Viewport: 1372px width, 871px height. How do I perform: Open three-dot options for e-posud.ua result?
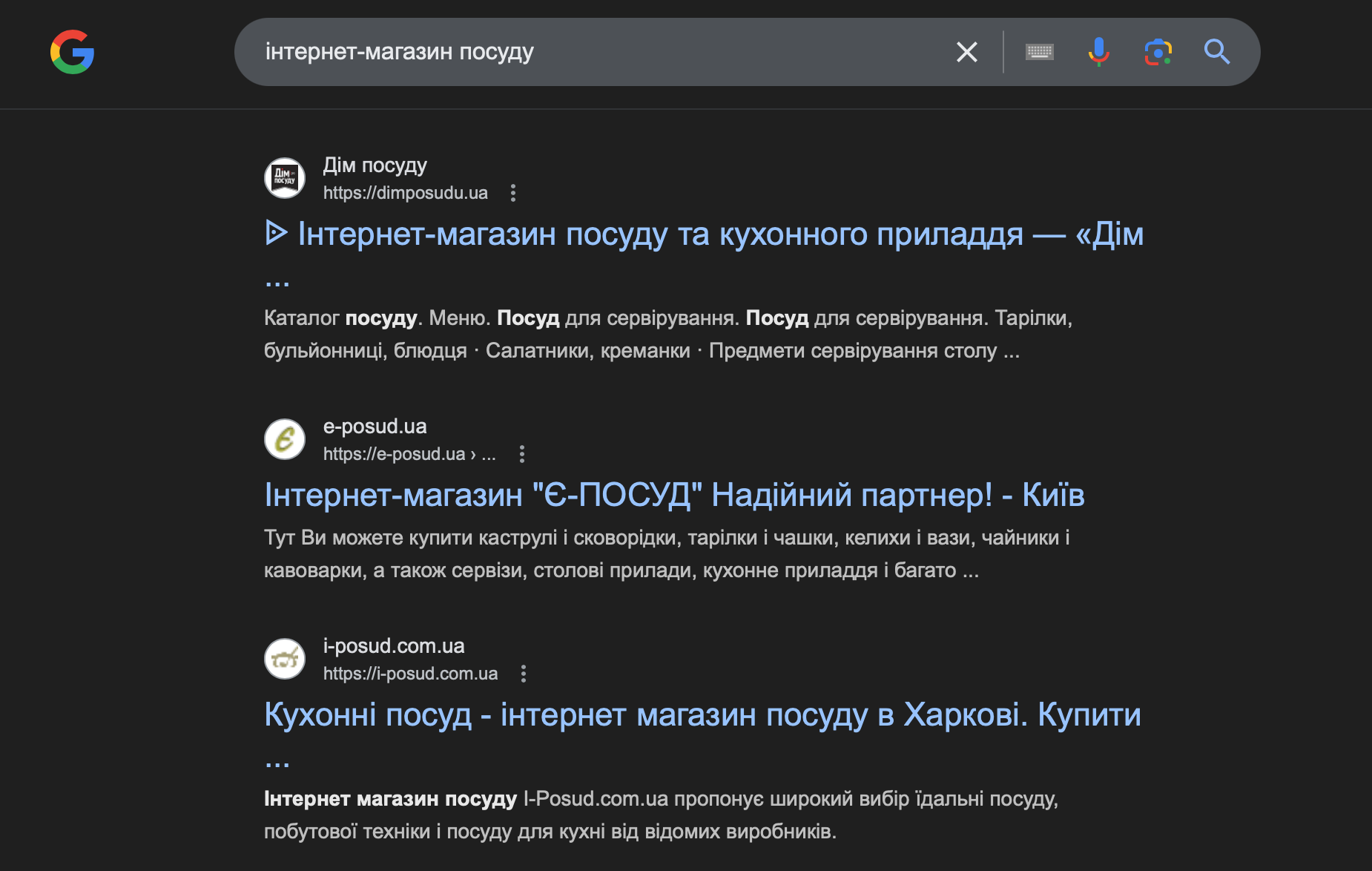click(x=522, y=454)
